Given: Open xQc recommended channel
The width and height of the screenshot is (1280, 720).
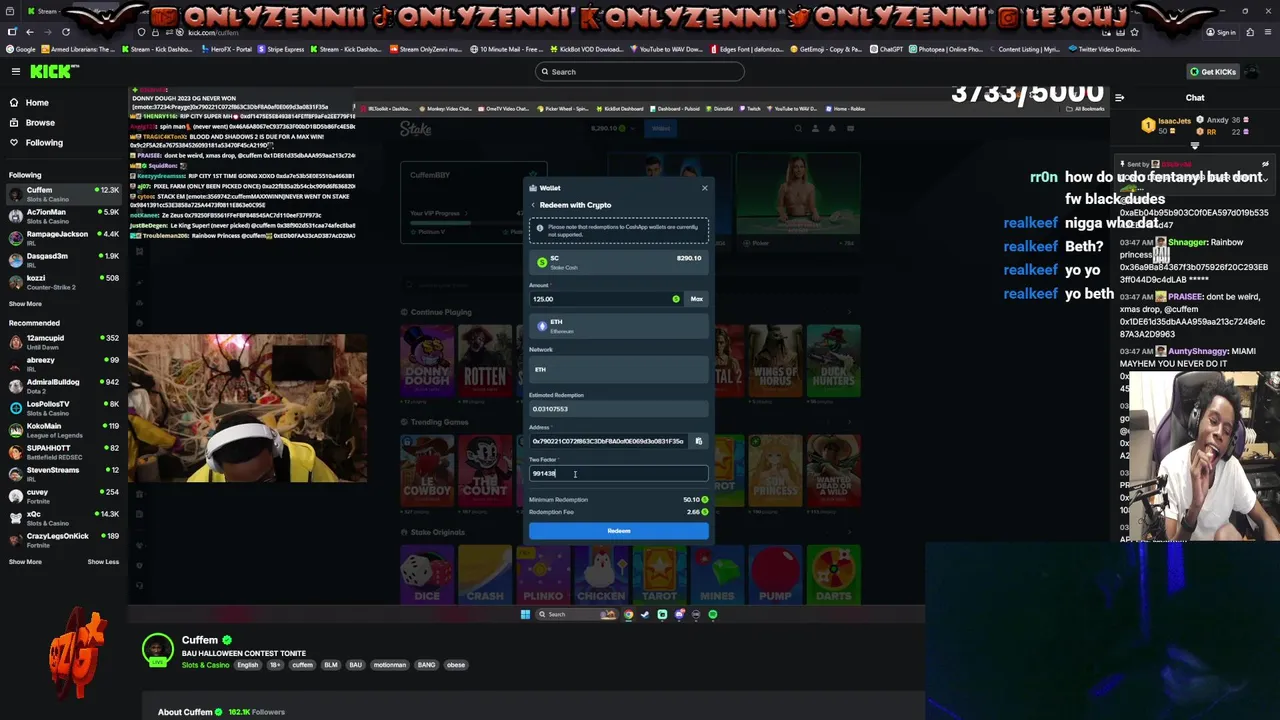Looking at the screenshot, I should (64, 517).
